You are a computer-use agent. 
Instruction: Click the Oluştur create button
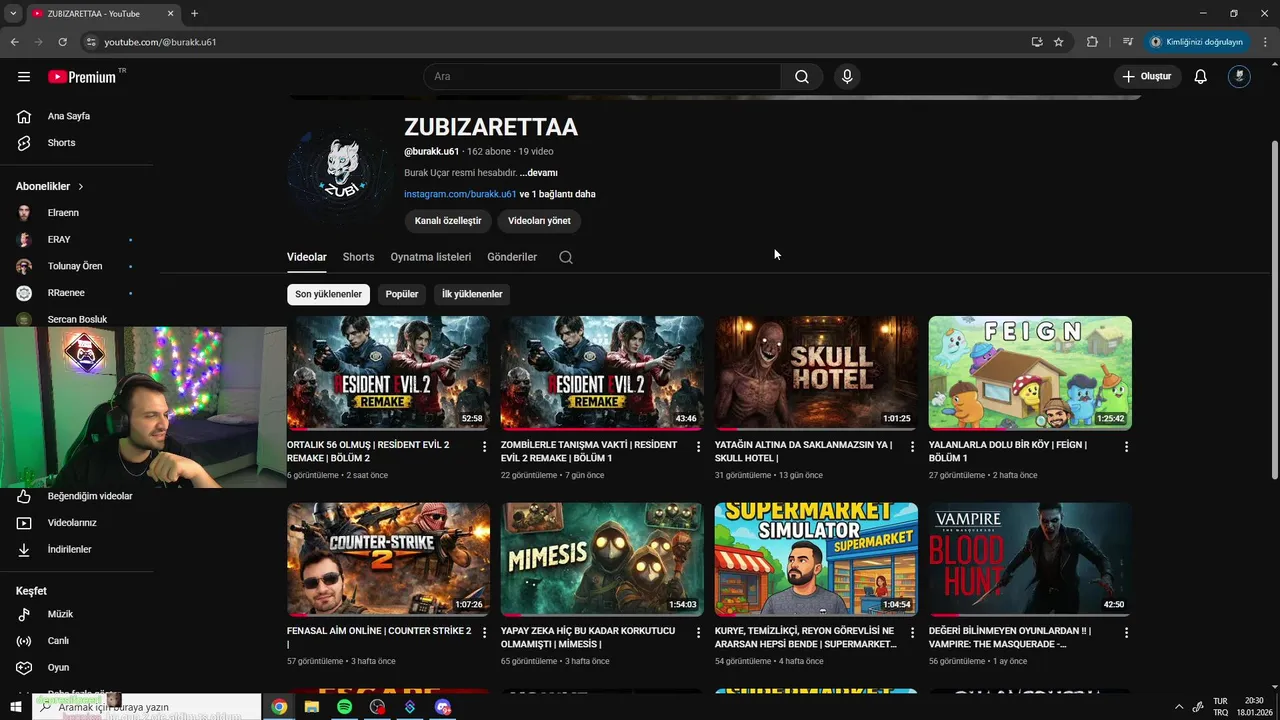tap(1148, 77)
